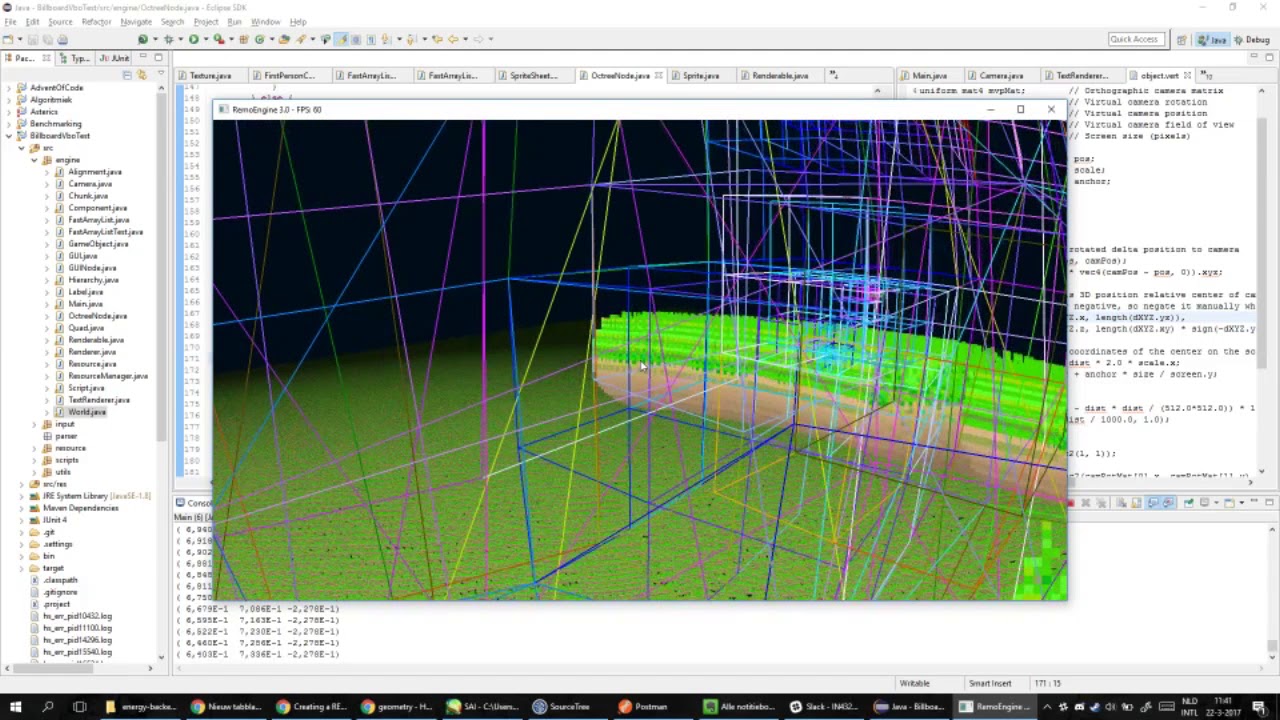Click the Open Type toolbar icon
The width and height of the screenshot is (1280, 720).
(x=285, y=39)
